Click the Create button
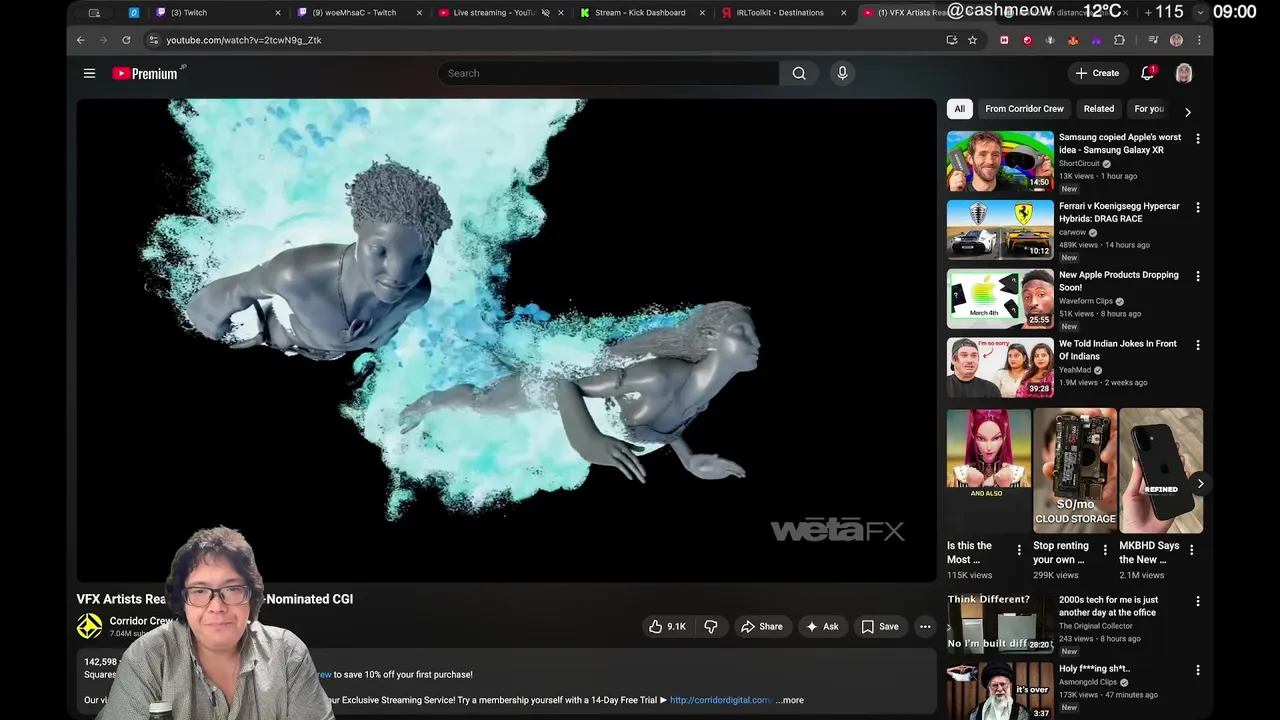The height and width of the screenshot is (720, 1280). pyautogui.click(x=1097, y=73)
